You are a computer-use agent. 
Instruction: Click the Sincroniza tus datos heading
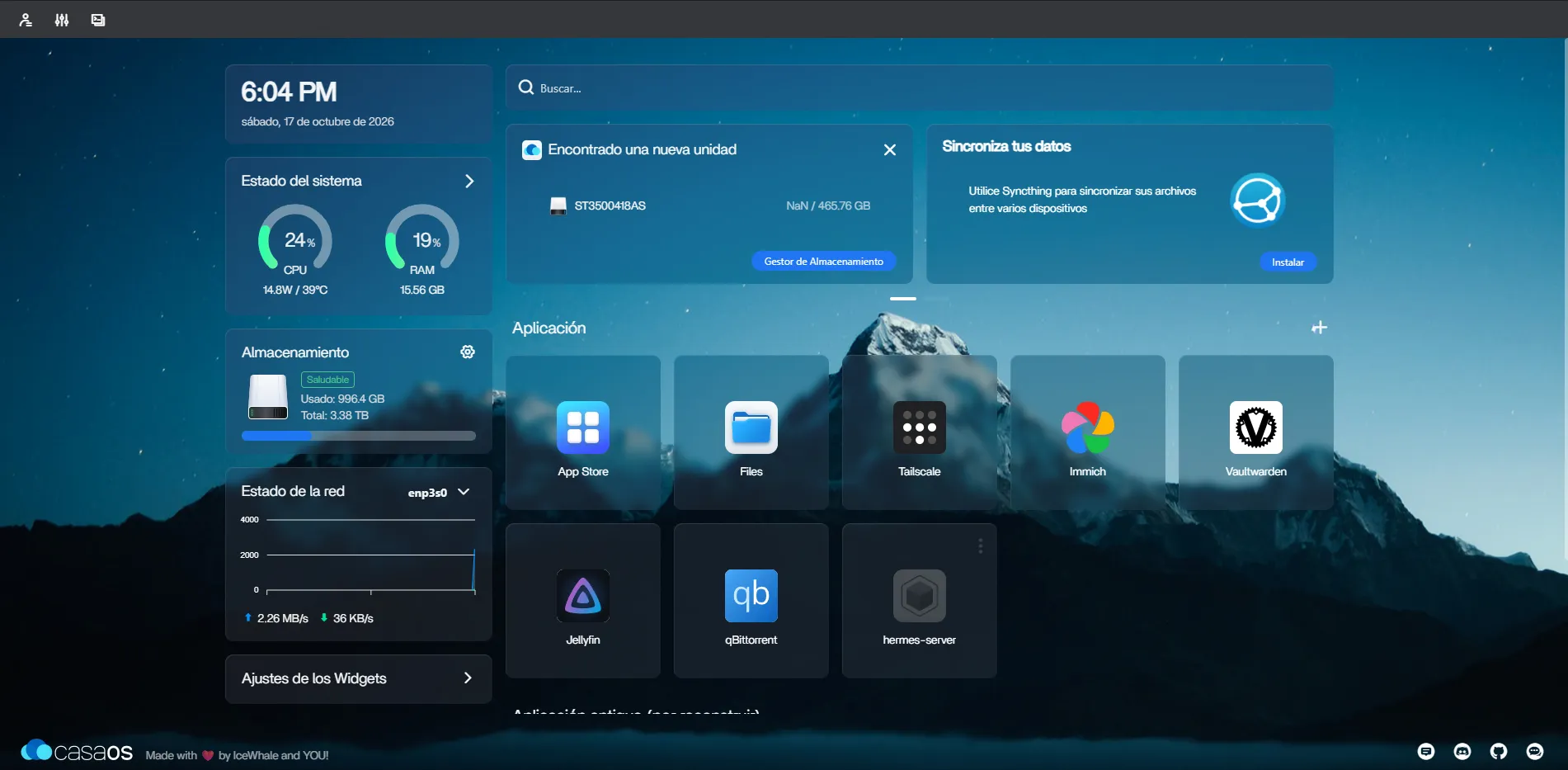pyautogui.click(x=1006, y=146)
